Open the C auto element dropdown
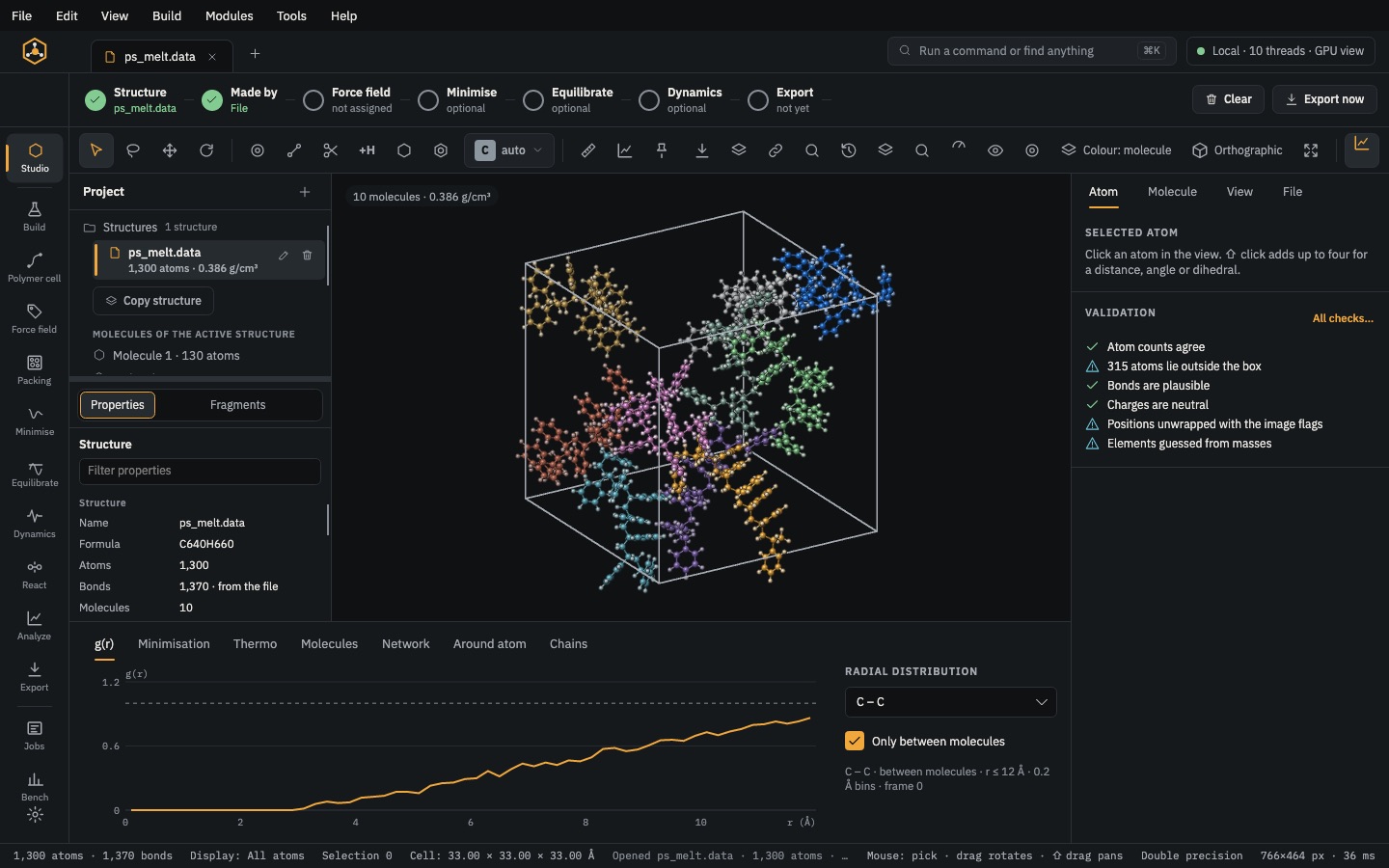Viewport: 1389px width, 868px height. click(x=510, y=150)
